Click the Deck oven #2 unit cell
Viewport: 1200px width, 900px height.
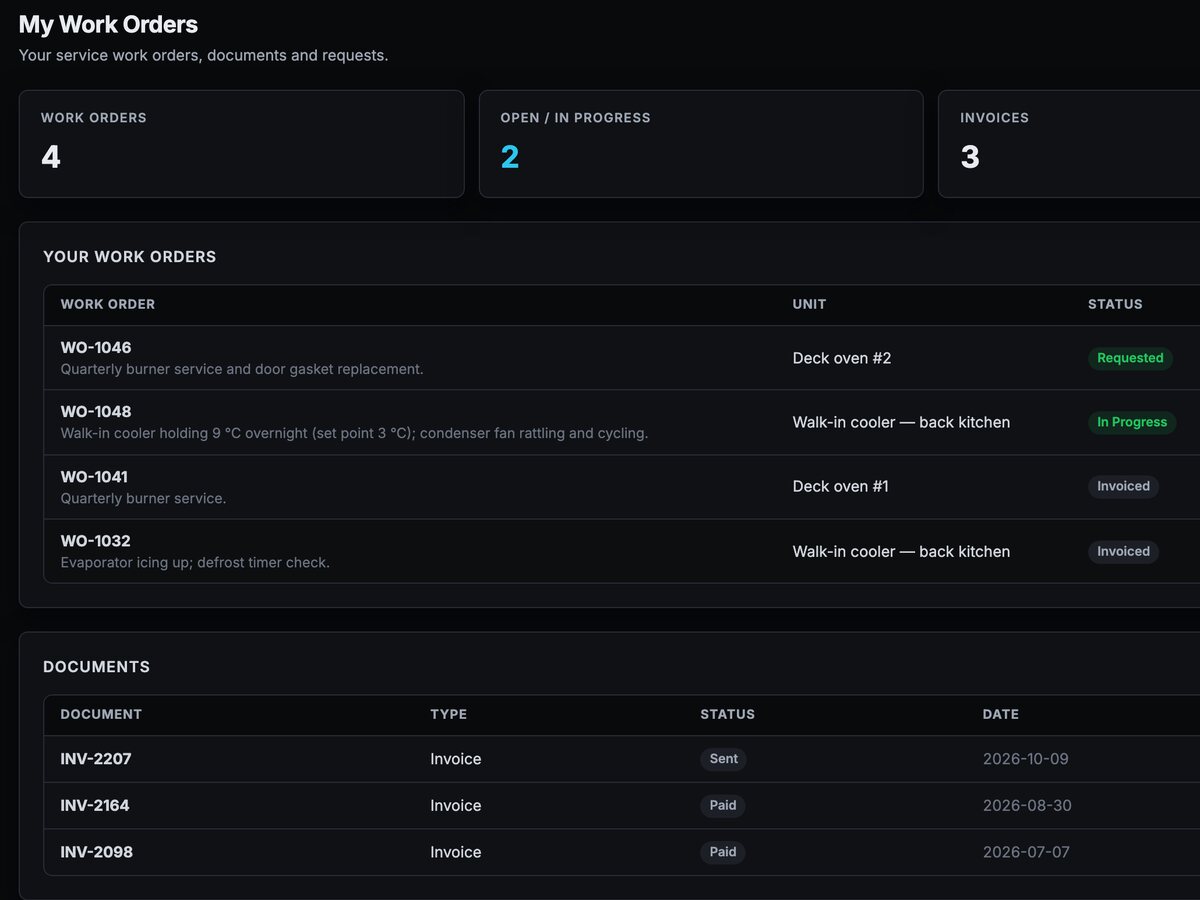[x=842, y=358]
